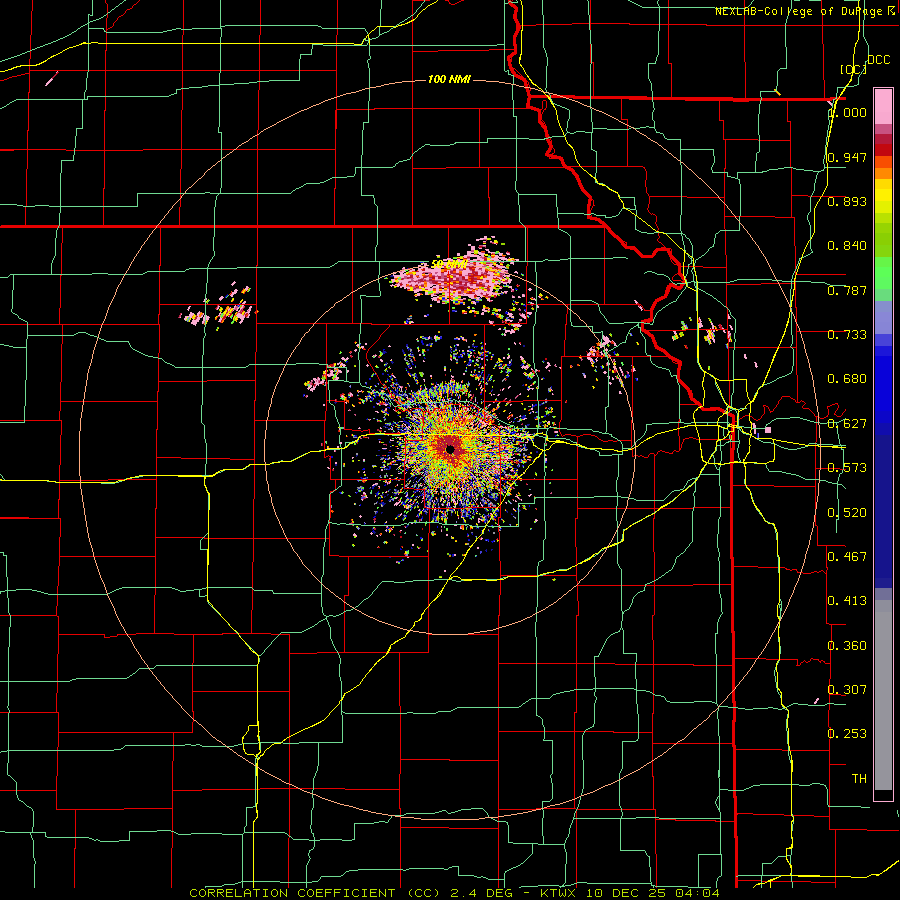Click the 0.573 value on the color scale
900x900 pixels.
[x=847, y=468]
